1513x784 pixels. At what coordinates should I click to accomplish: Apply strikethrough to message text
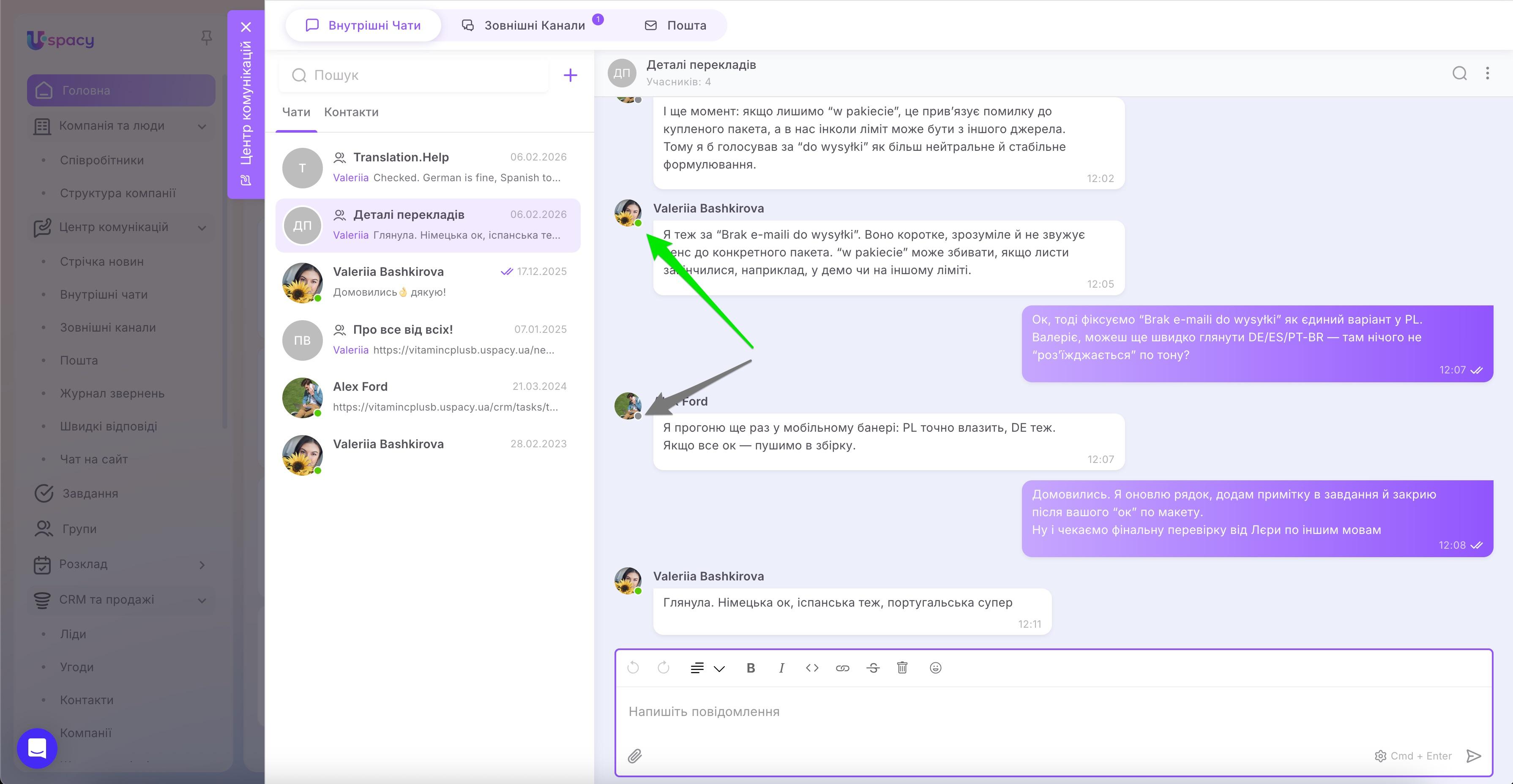click(873, 668)
